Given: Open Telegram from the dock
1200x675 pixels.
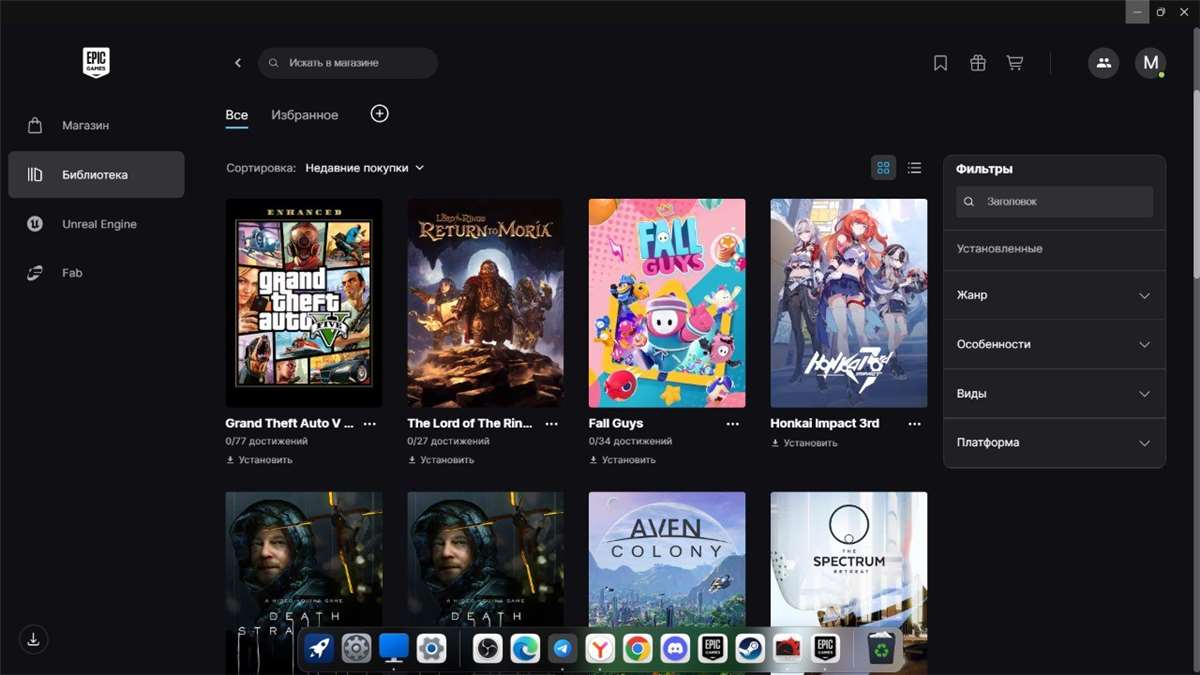Looking at the screenshot, I should pyautogui.click(x=563, y=649).
